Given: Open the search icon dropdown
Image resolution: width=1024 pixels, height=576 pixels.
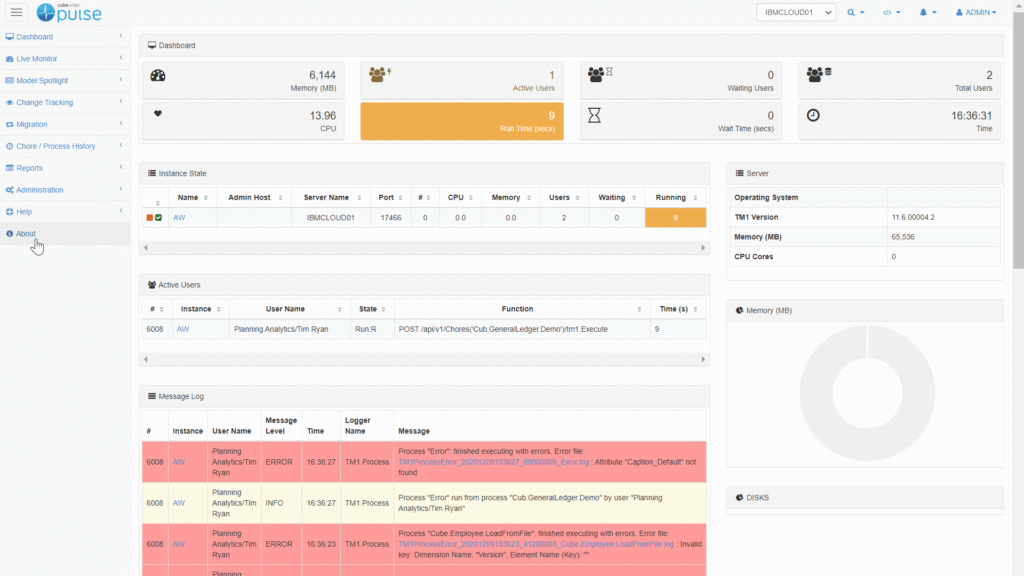Looking at the screenshot, I should [x=856, y=12].
